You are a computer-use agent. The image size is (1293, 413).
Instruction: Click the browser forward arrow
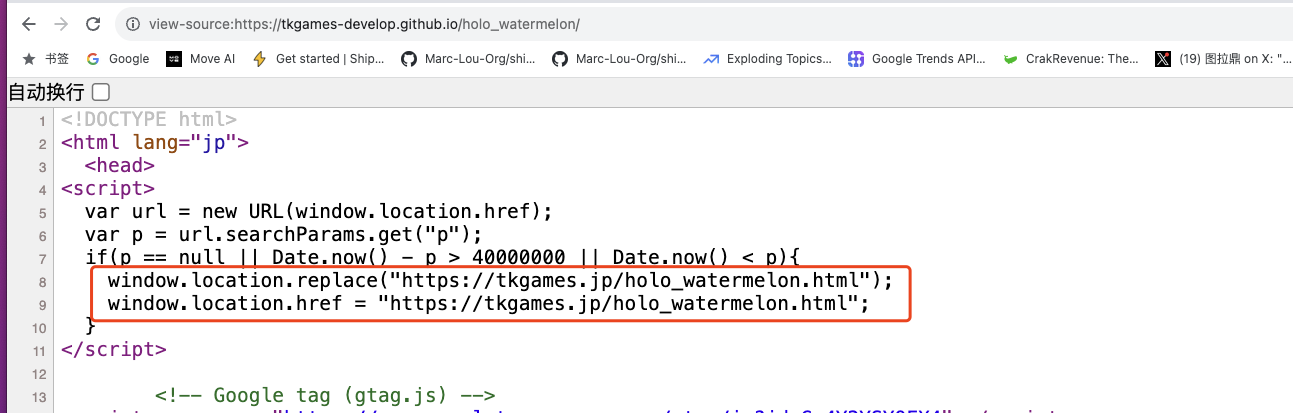[61, 23]
